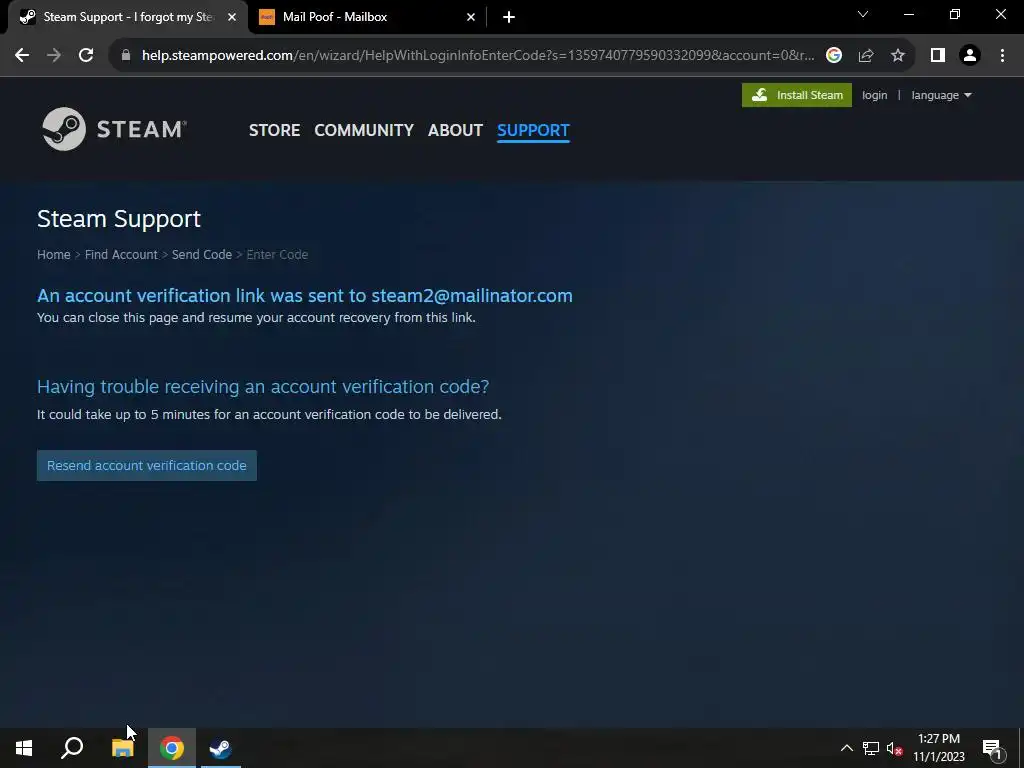
Task: Go to Send Code breadcrumb
Action: (x=202, y=255)
